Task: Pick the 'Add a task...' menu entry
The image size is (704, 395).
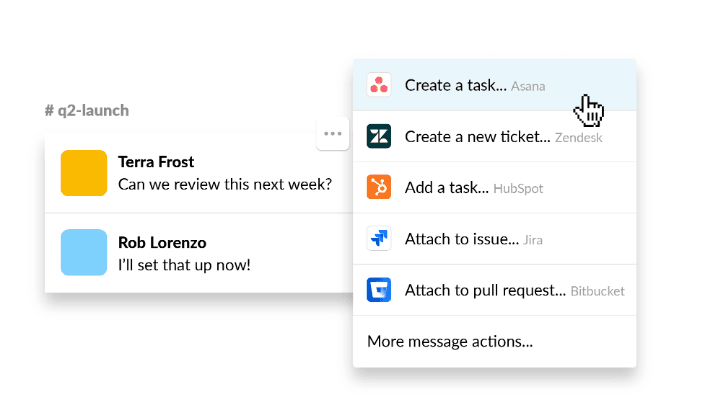Action: pyautogui.click(x=494, y=187)
